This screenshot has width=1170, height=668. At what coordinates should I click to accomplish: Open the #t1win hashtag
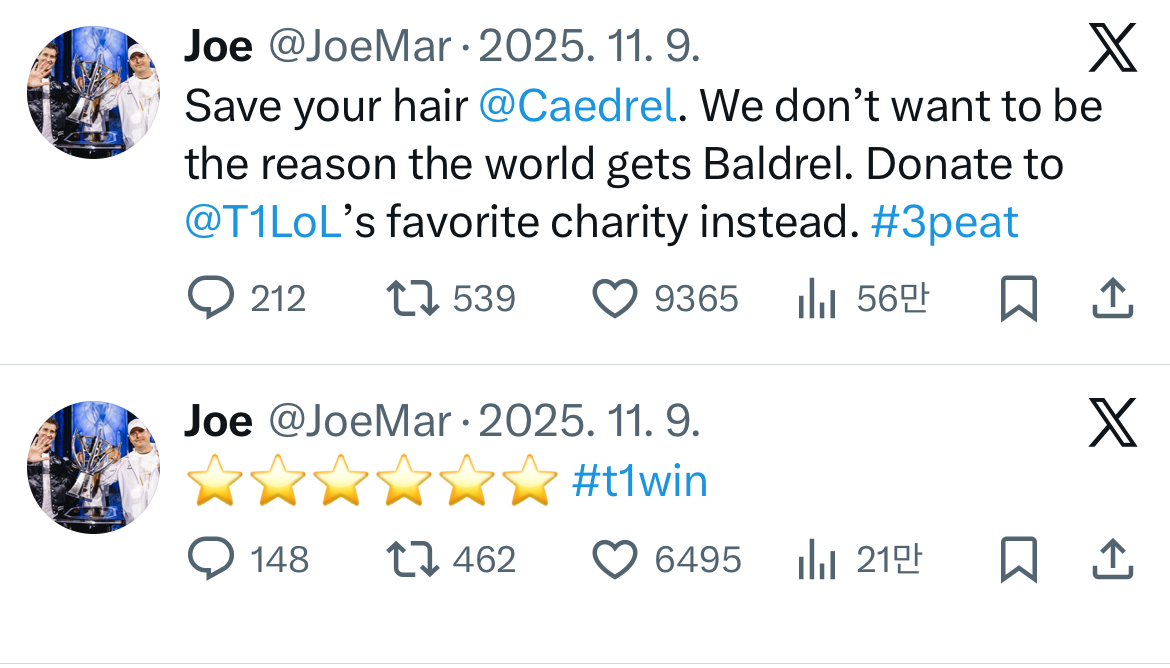(x=640, y=482)
